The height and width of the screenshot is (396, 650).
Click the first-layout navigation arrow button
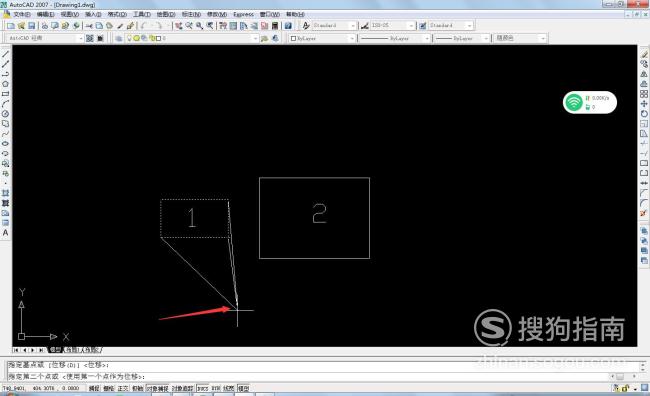[16, 350]
